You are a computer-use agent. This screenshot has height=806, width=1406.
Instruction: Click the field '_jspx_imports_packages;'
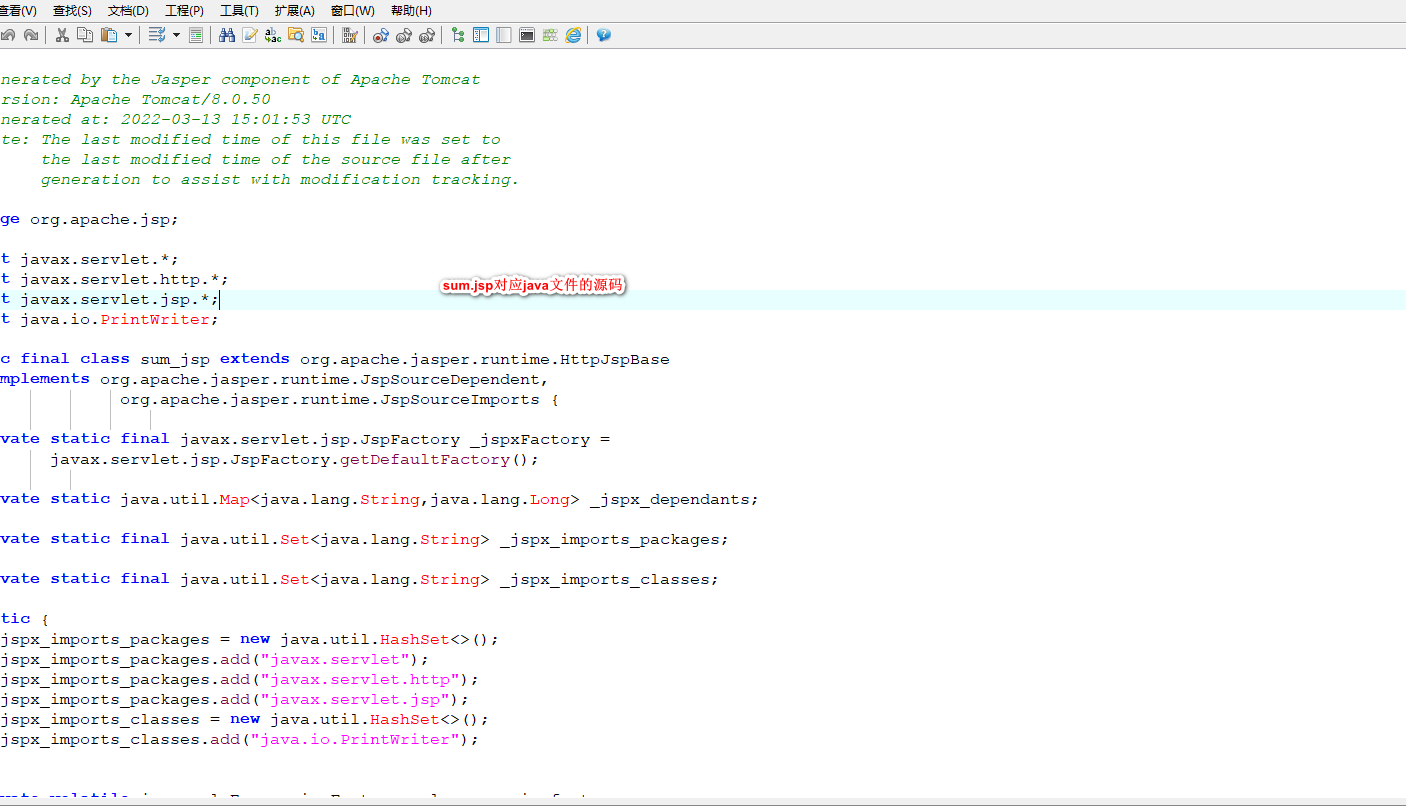tap(615, 540)
